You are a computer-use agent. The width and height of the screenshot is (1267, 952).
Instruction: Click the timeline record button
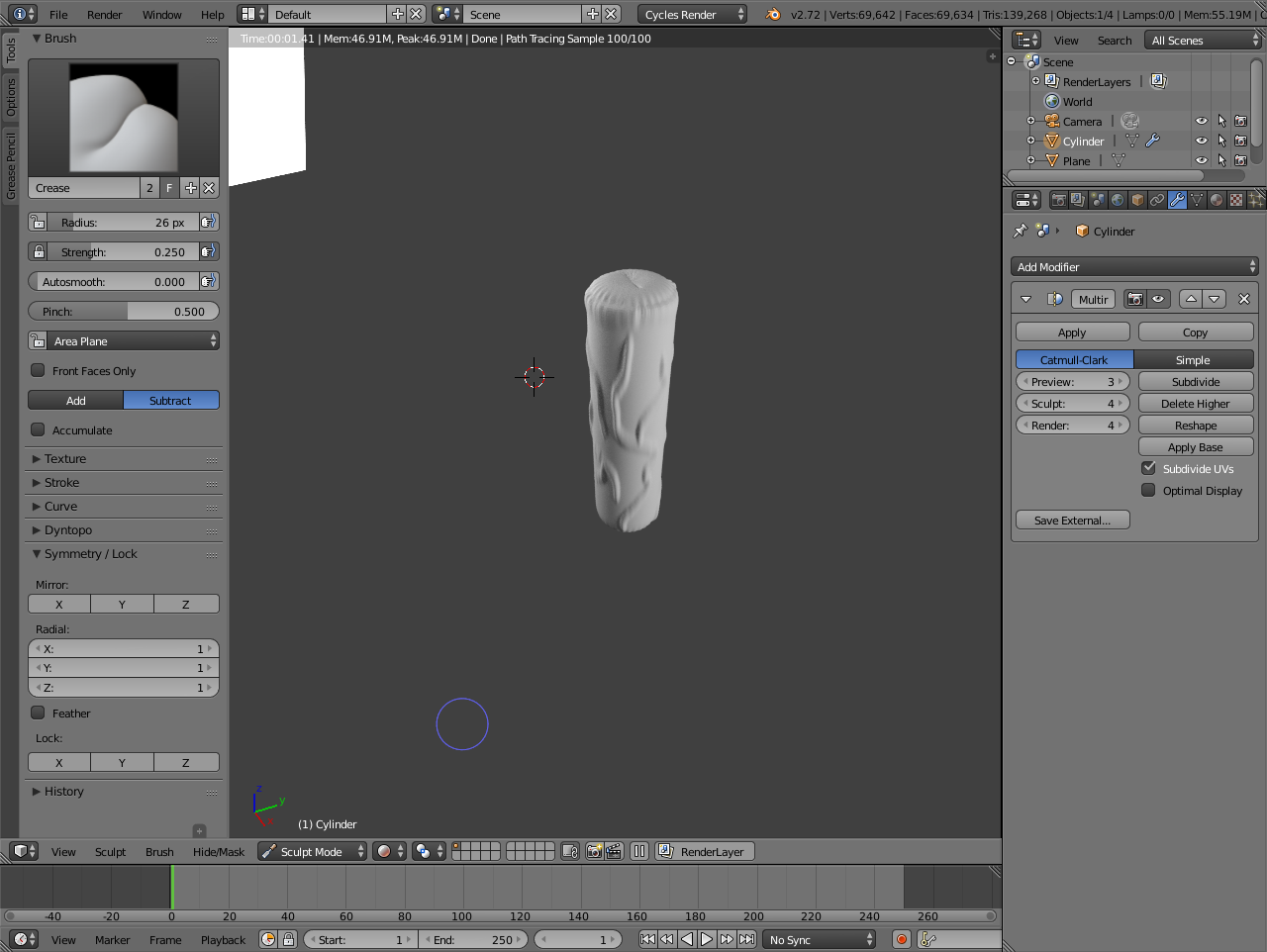[x=901, y=939]
